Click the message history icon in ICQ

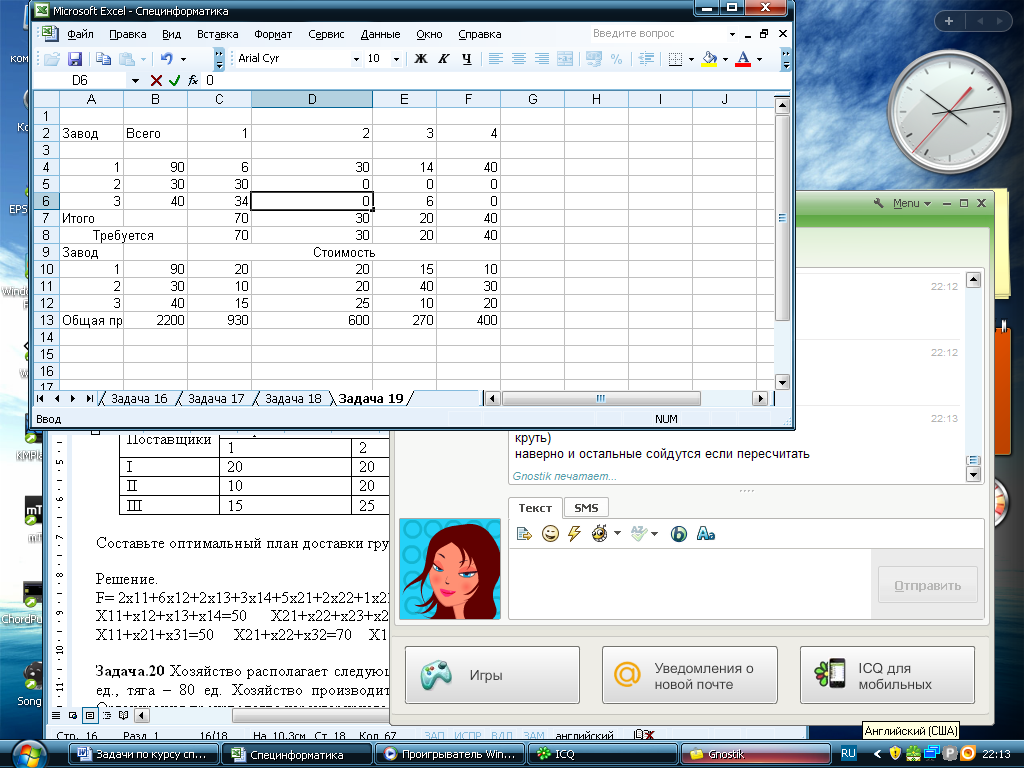pos(524,534)
